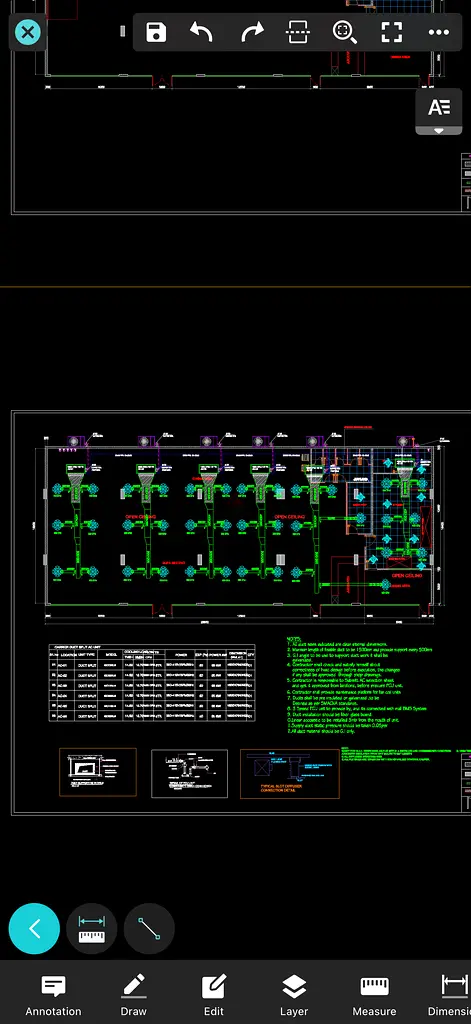Tap the middle white-framed detail drawing
The width and height of the screenshot is (471, 1024).
189,774
